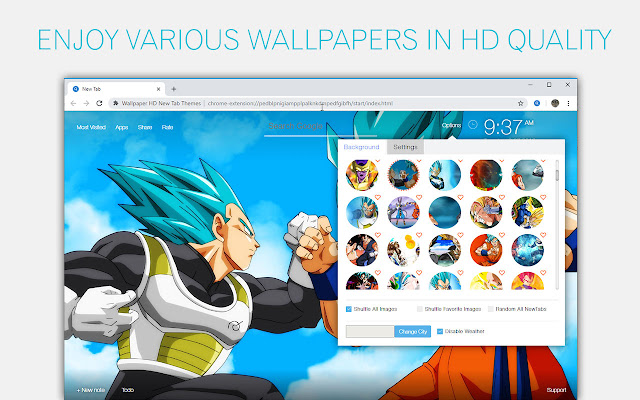Click the Rate link
The height and width of the screenshot is (400, 640).
pos(167,127)
